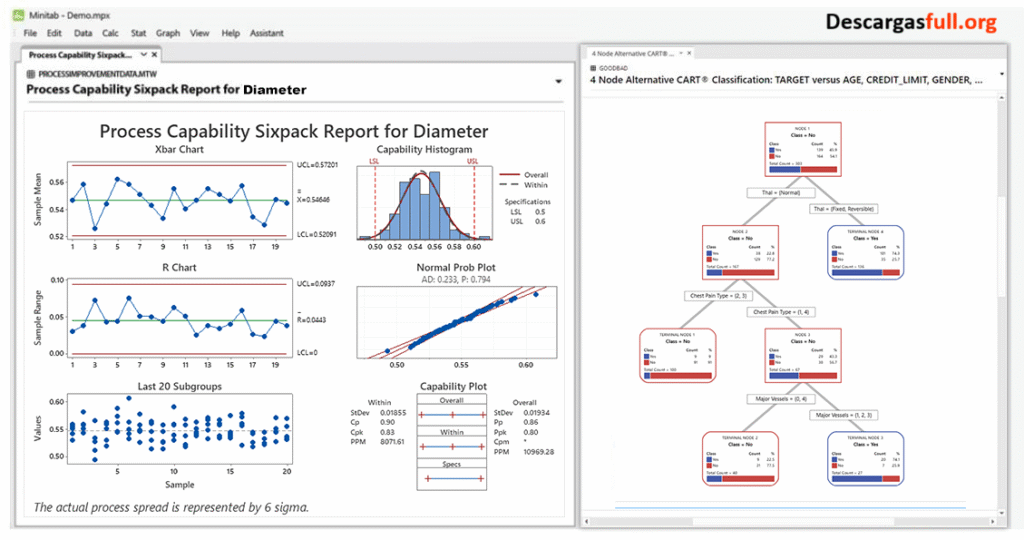Select Terminal Node 4 box in CART tree
The height and width of the screenshot is (540, 1024).
(865, 253)
